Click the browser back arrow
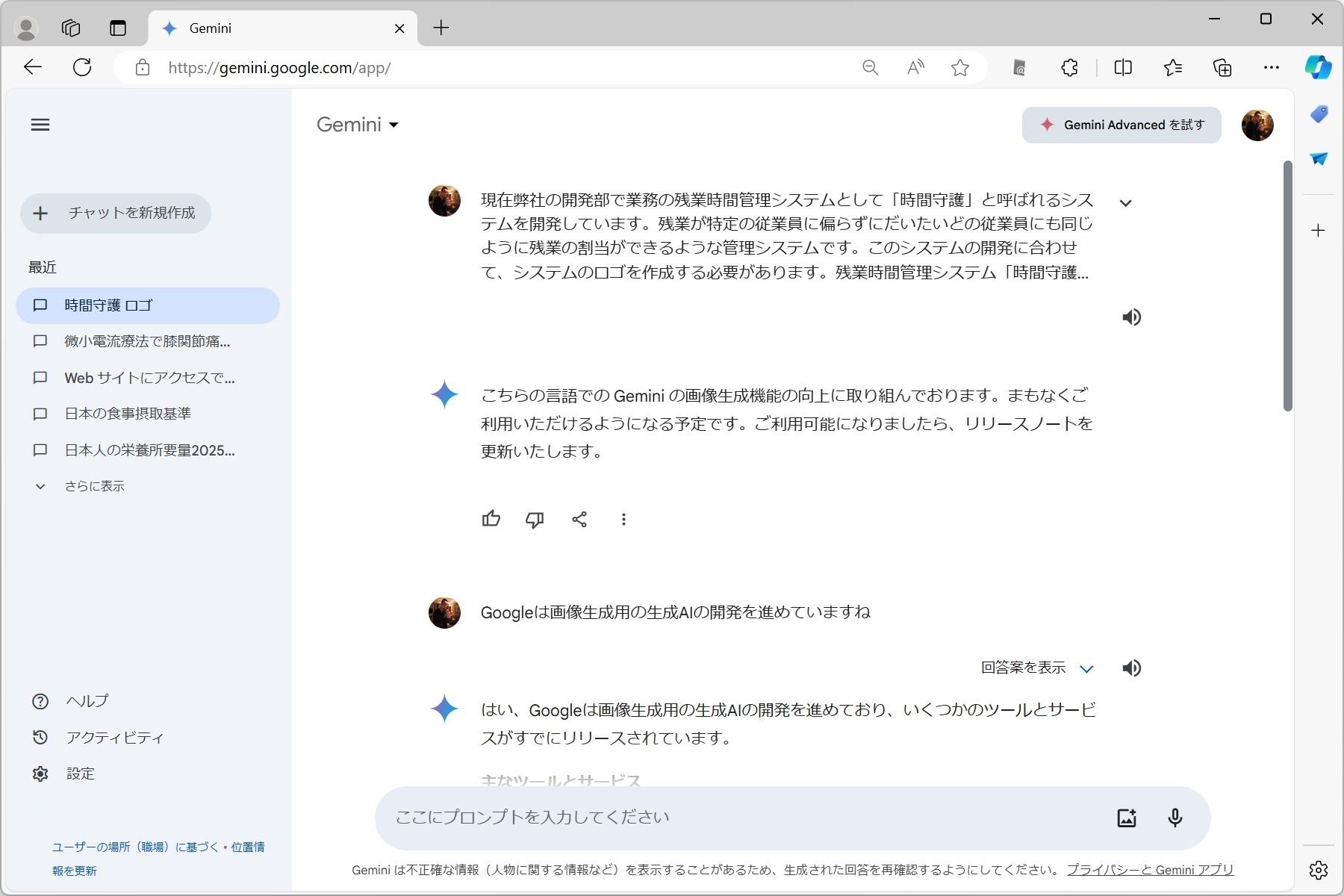Image resolution: width=1344 pixels, height=896 pixels. tap(33, 67)
